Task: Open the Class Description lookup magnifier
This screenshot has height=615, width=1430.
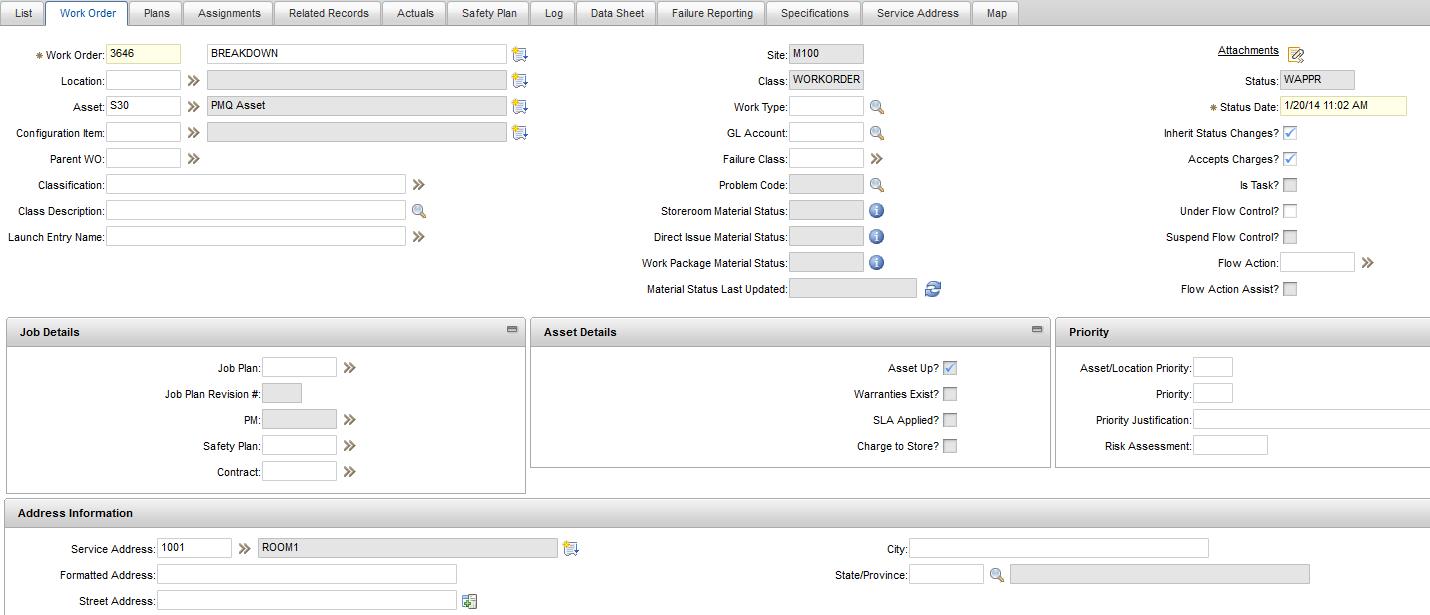Action: (418, 210)
